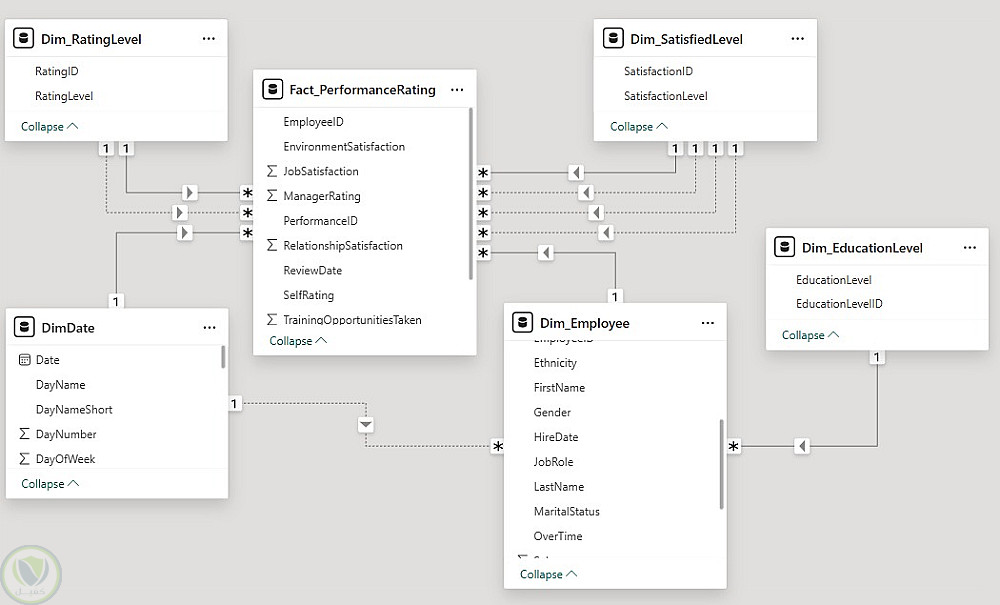Open more options for Fact_PerformanceRating table
The height and width of the screenshot is (605, 1000).
457,89
